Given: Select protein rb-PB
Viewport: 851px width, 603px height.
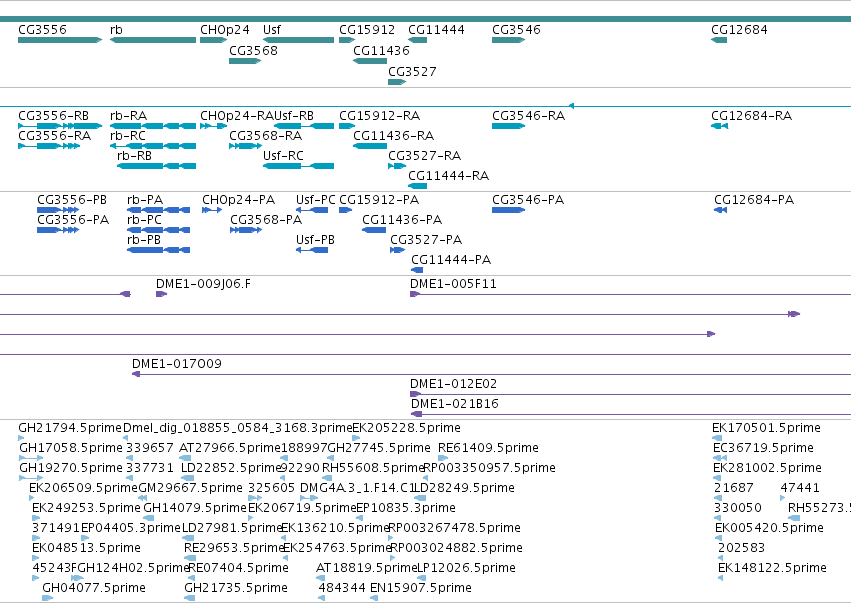Looking at the screenshot, I should point(158,250).
